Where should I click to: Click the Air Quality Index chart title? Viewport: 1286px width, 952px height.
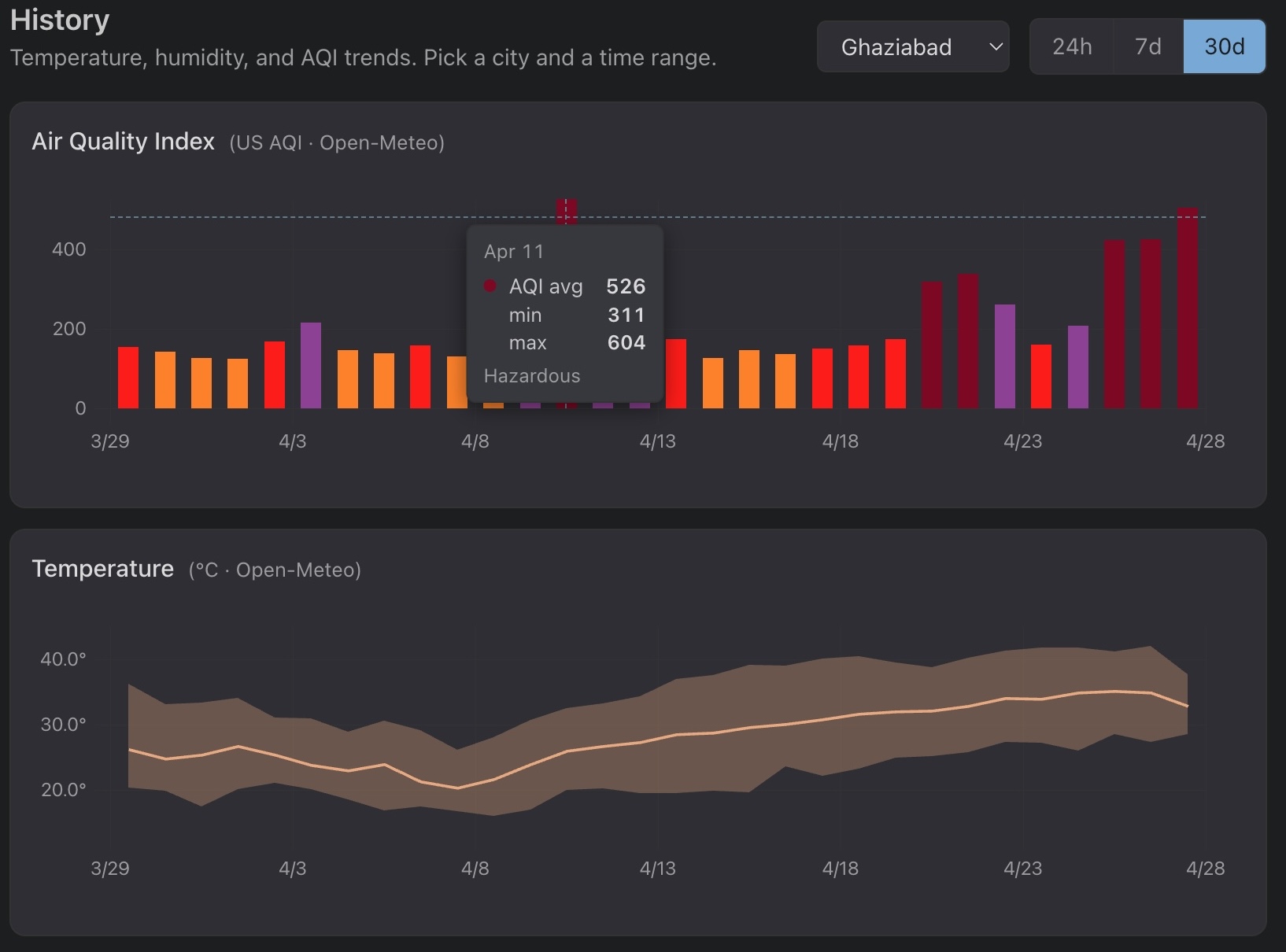coord(124,142)
